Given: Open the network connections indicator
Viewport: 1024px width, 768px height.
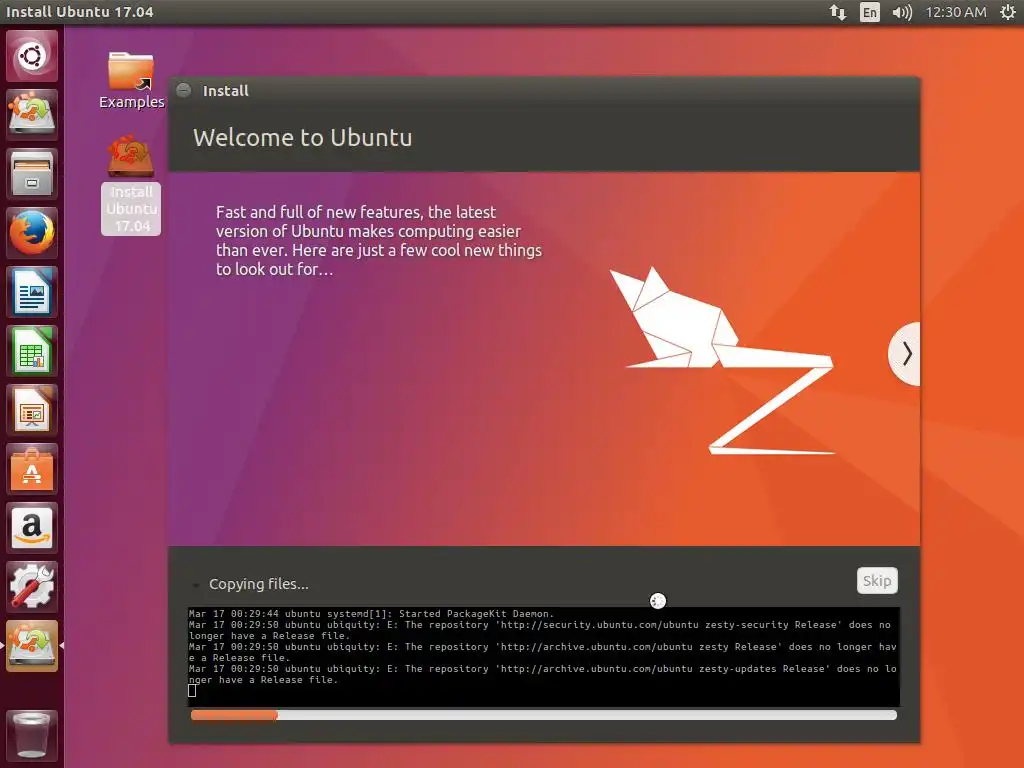Looking at the screenshot, I should 838,12.
